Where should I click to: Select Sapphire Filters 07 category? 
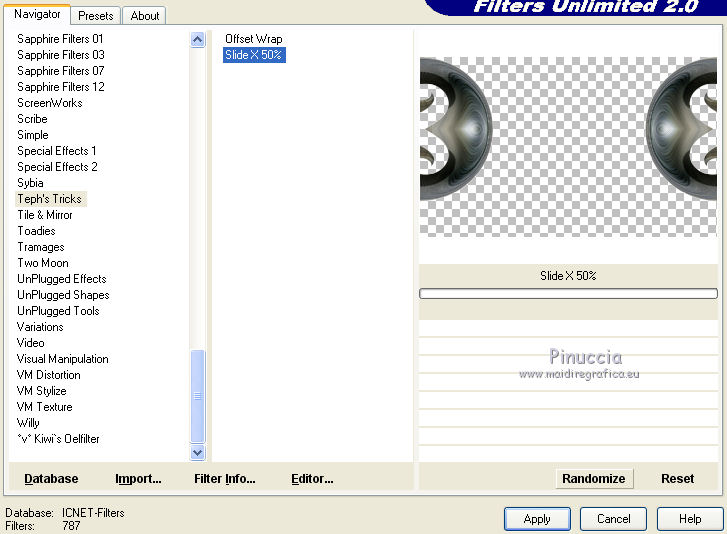click(x=61, y=71)
